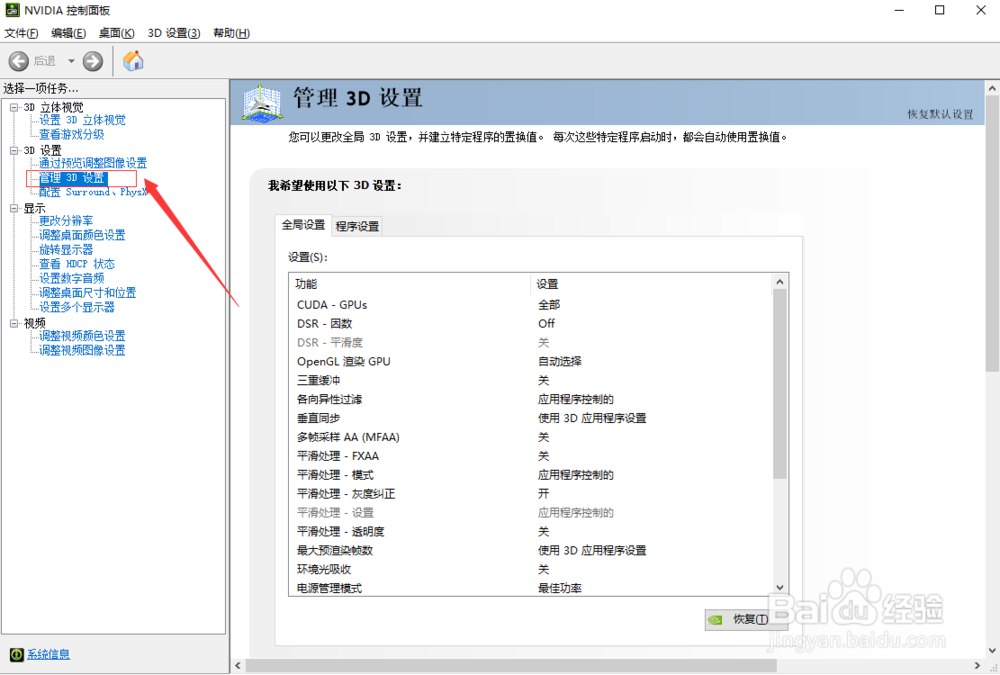Click the settings list scrollbar thumb
This screenshot has width=1000, height=675.
(x=780, y=384)
